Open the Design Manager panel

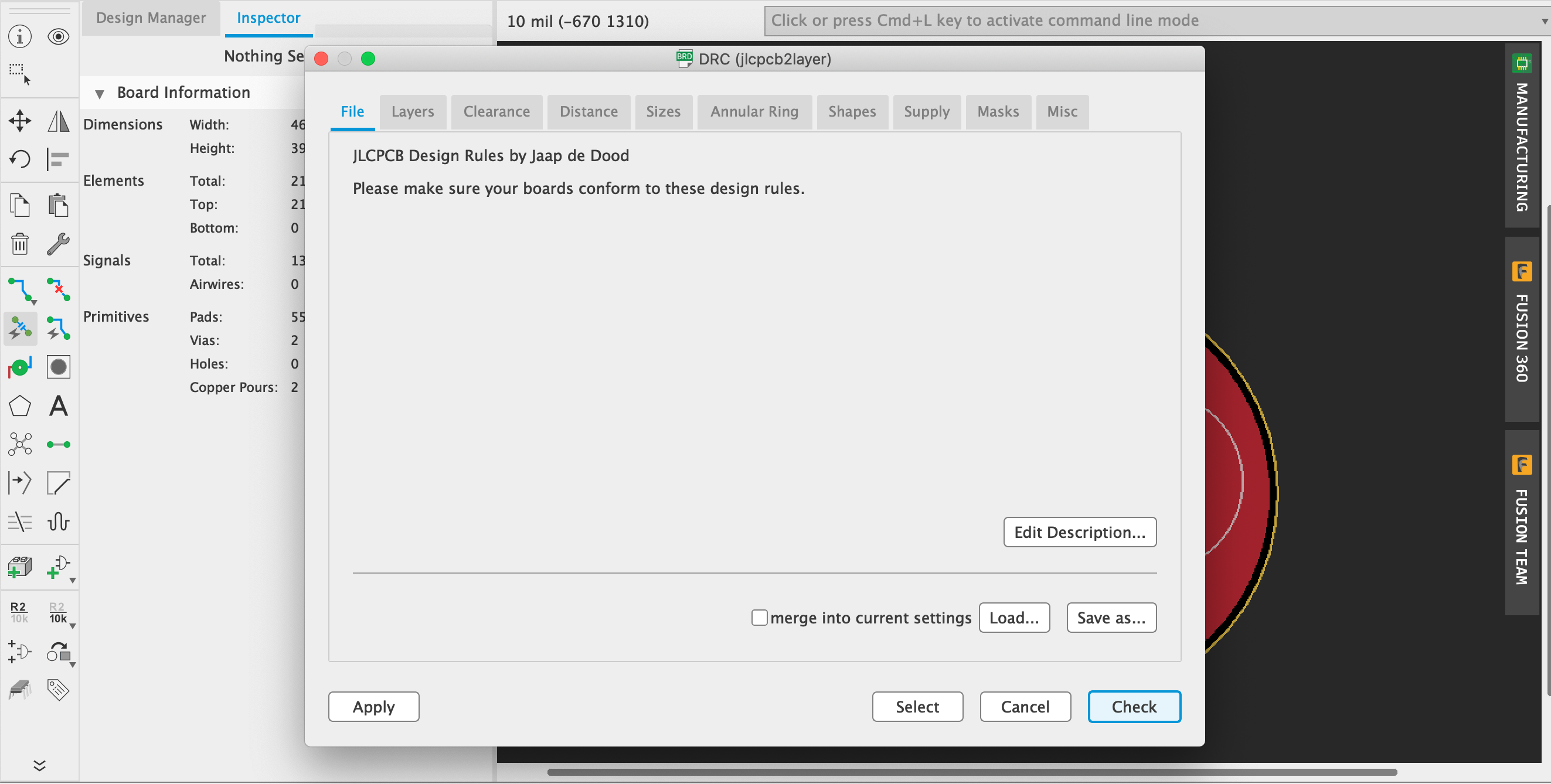pyautogui.click(x=151, y=18)
